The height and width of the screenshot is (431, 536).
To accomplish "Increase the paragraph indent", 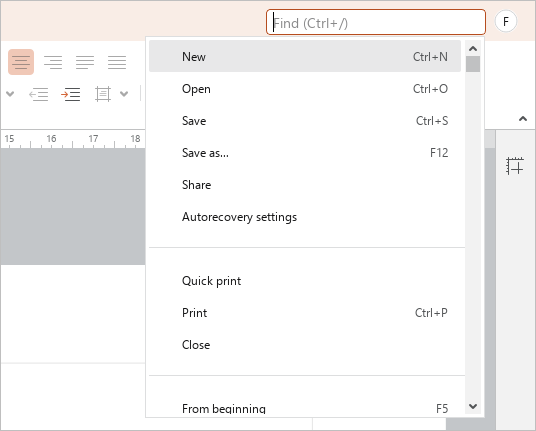I will point(70,94).
